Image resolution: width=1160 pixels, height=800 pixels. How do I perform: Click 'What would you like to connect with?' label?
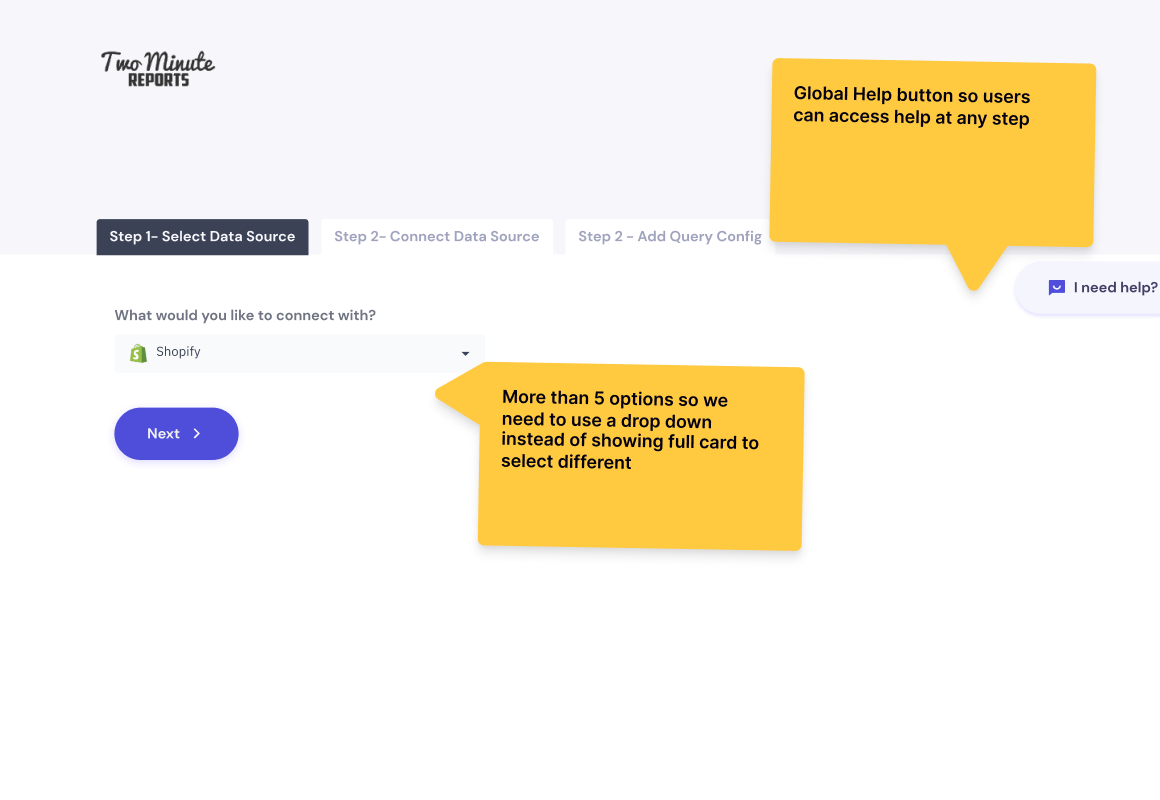pyautogui.click(x=245, y=315)
